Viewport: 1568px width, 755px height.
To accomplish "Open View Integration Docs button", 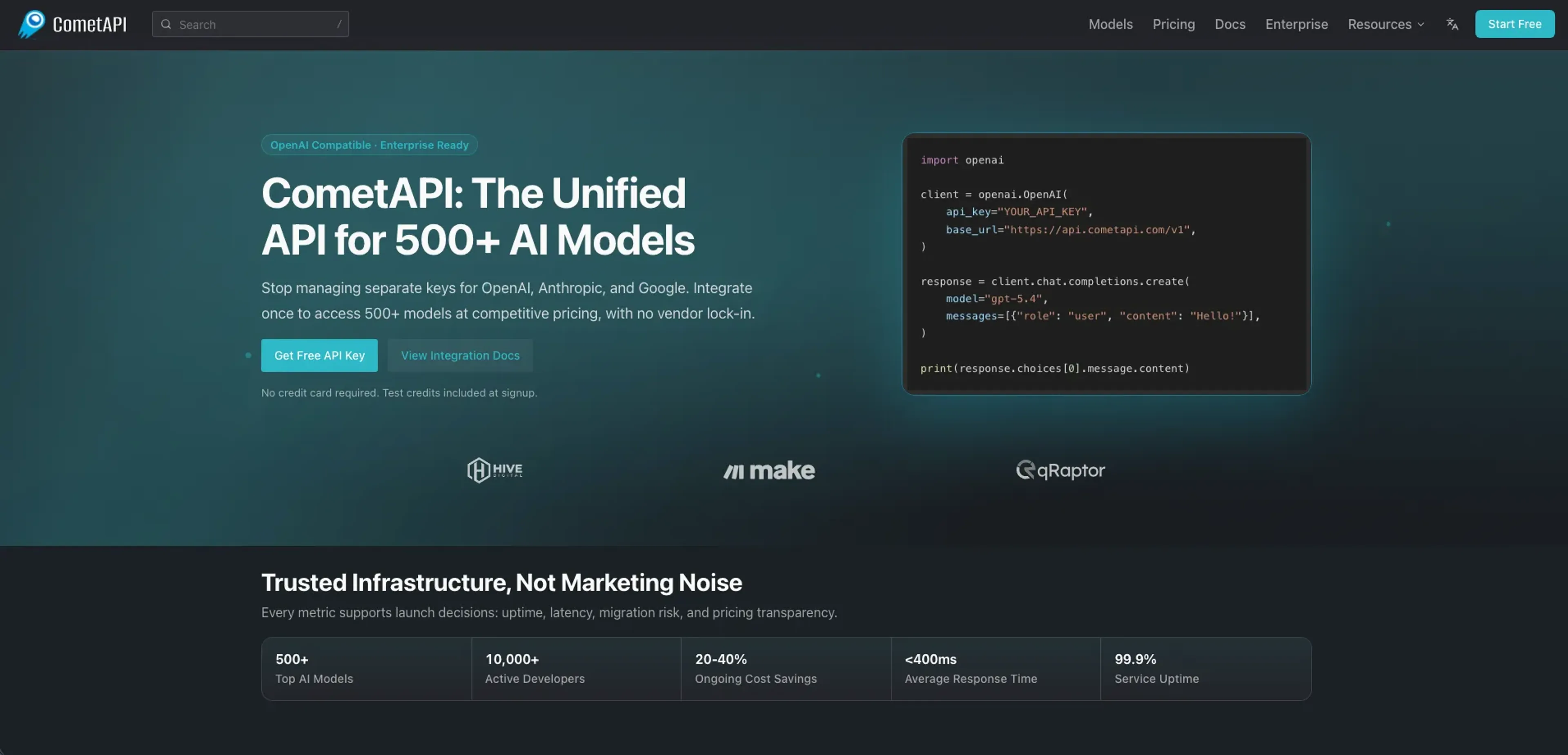I will click(460, 355).
